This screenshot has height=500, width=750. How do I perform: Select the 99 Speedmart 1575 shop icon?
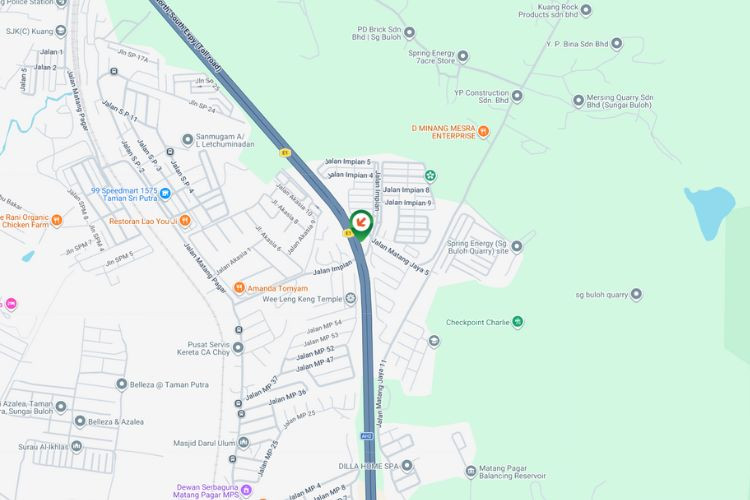coord(165,194)
